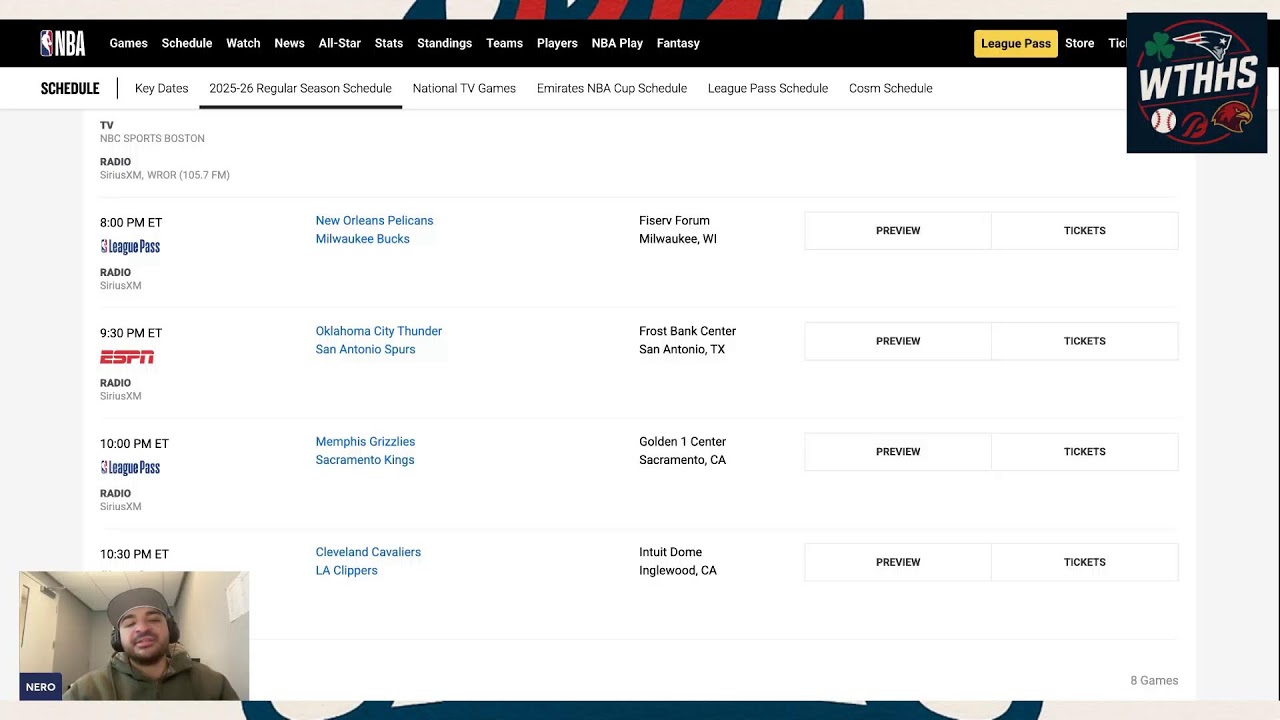Go to Players page
Viewport: 1280px width, 720px height.
click(x=557, y=43)
